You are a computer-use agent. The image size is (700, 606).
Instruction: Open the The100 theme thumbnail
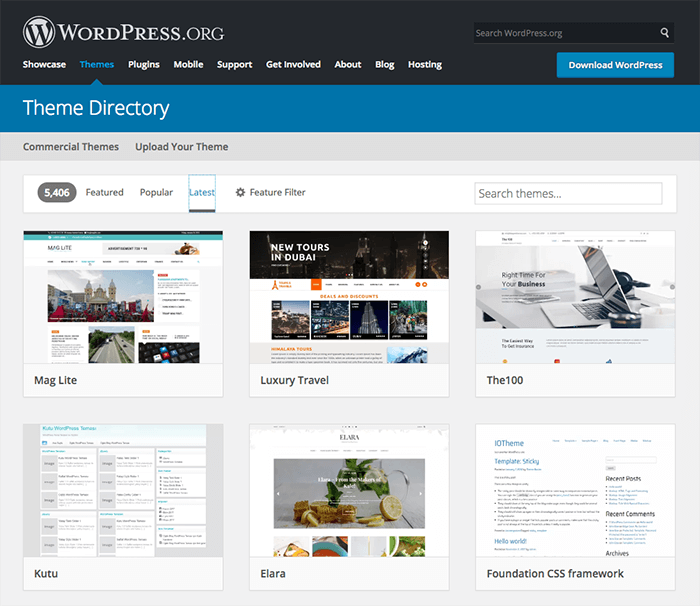[x=575, y=297]
